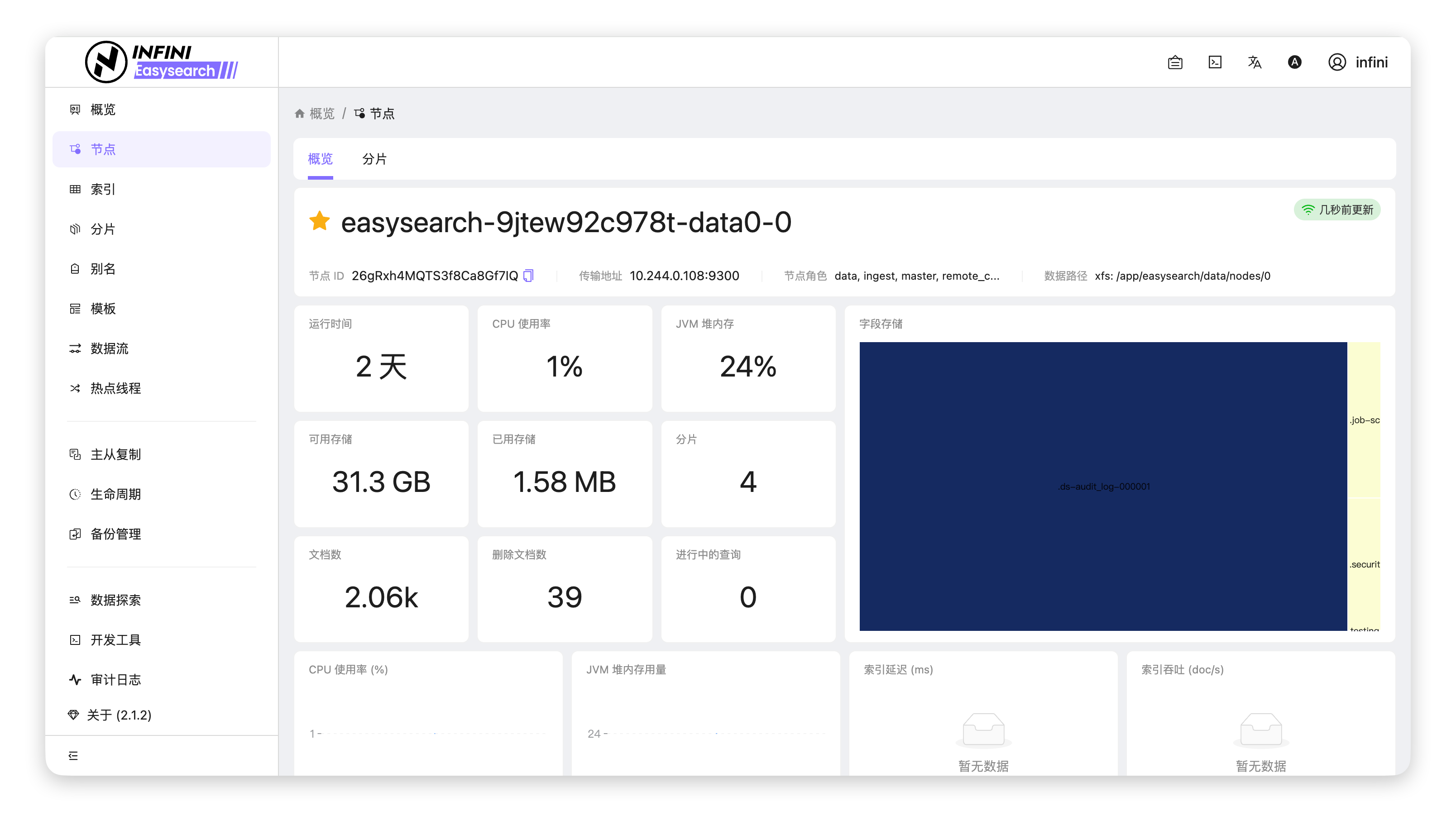Open 关于 (2.1.2) in sidebar

click(x=119, y=715)
